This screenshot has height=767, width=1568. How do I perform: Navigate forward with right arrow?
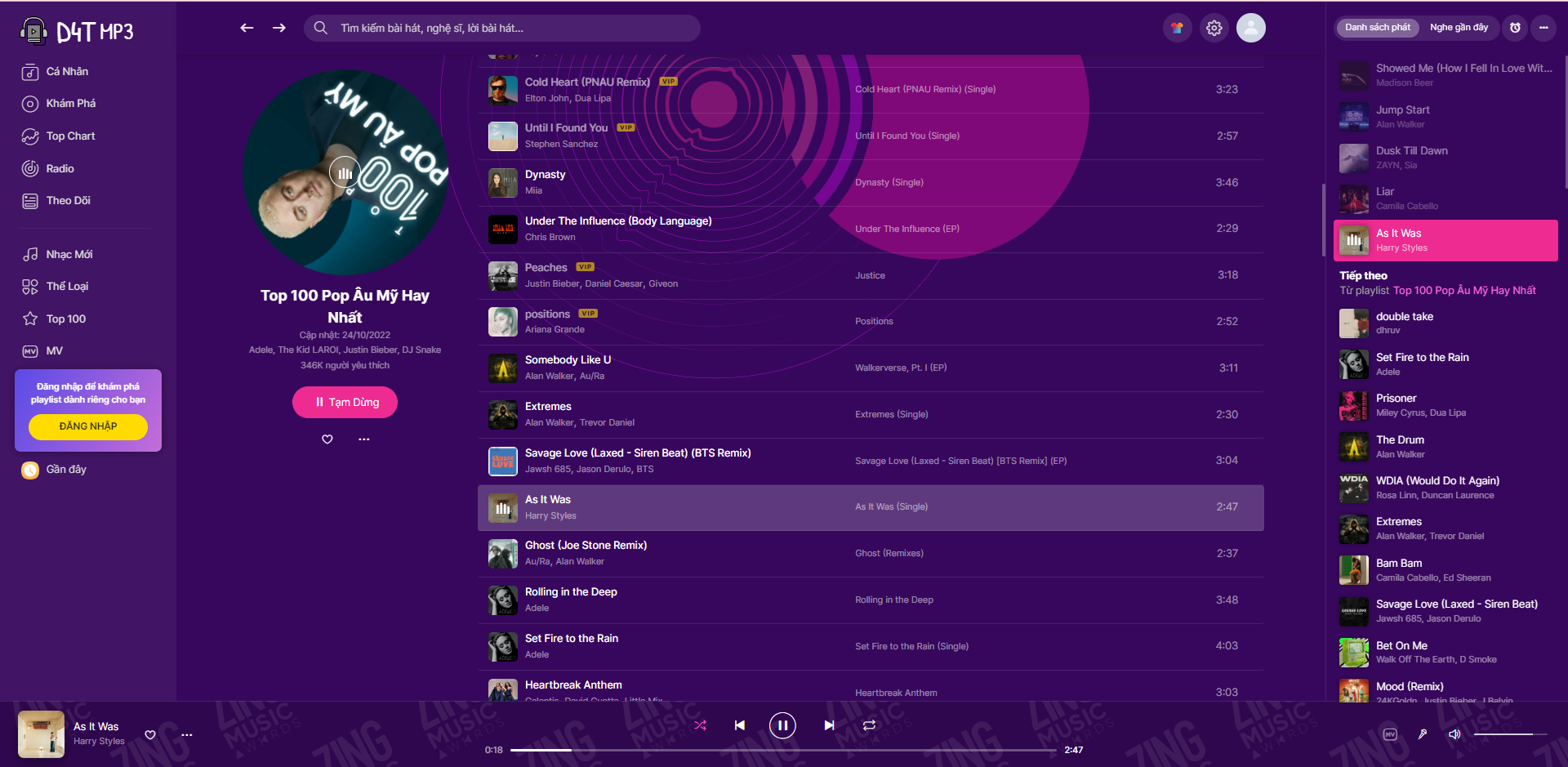[x=279, y=28]
